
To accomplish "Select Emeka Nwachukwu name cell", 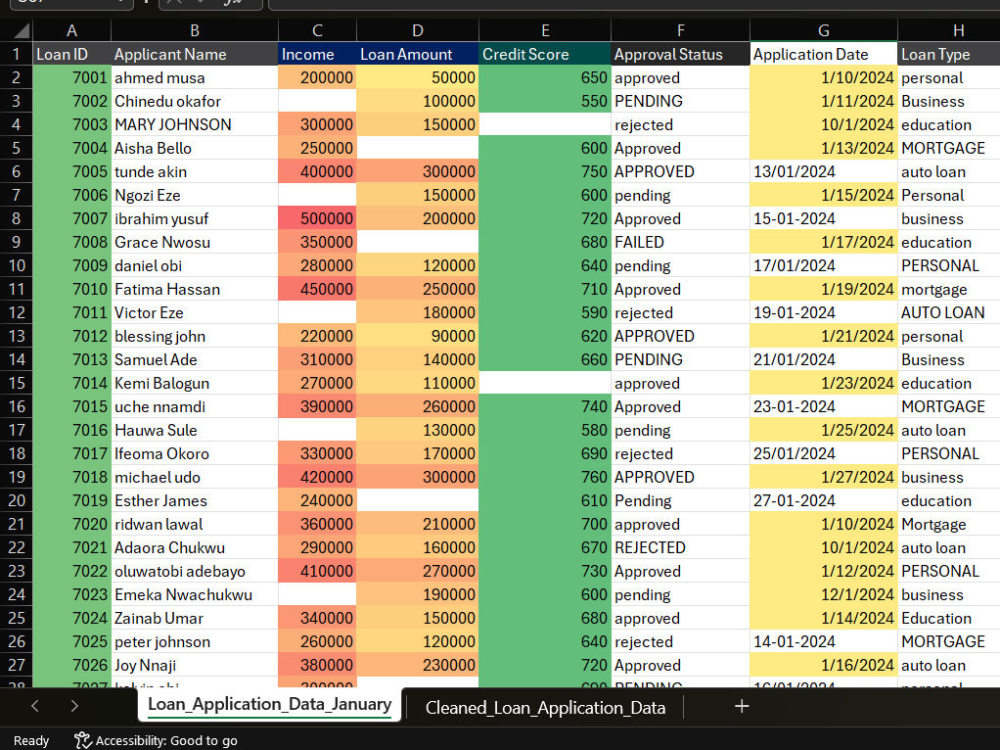I will click(195, 594).
